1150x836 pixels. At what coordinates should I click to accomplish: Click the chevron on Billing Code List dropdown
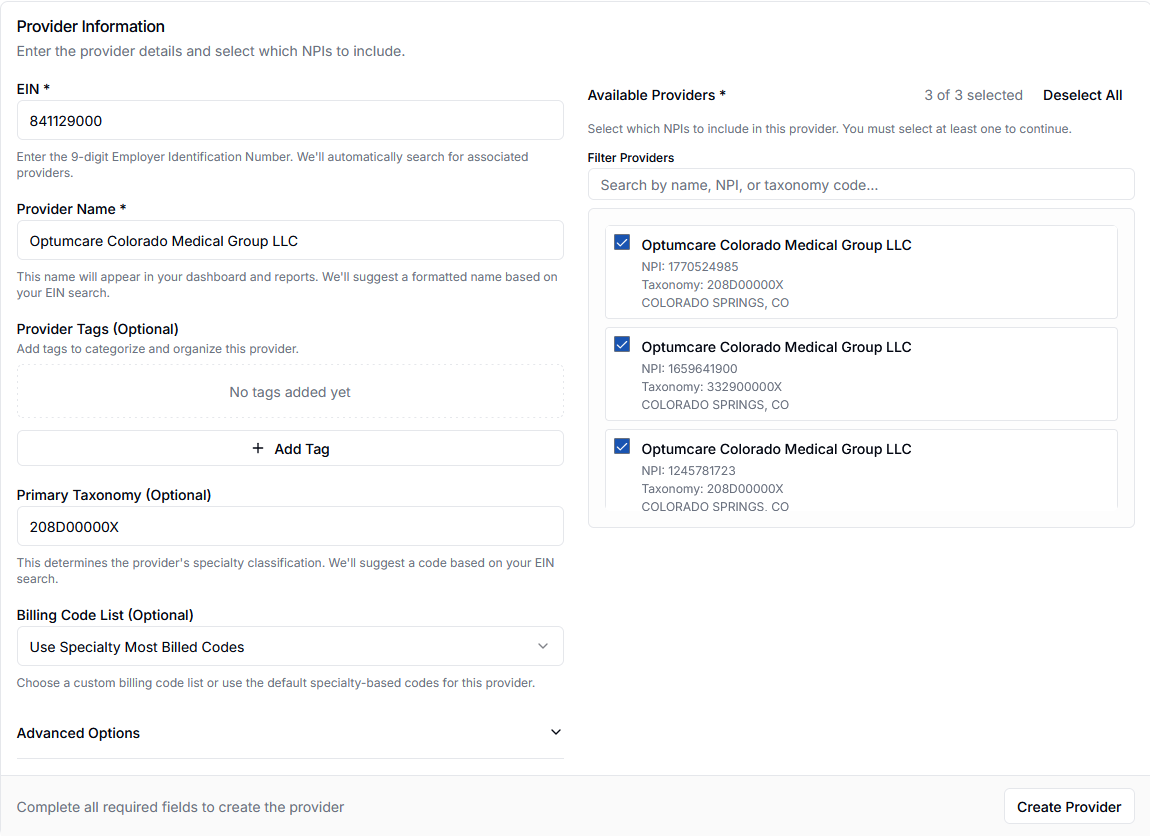543,646
